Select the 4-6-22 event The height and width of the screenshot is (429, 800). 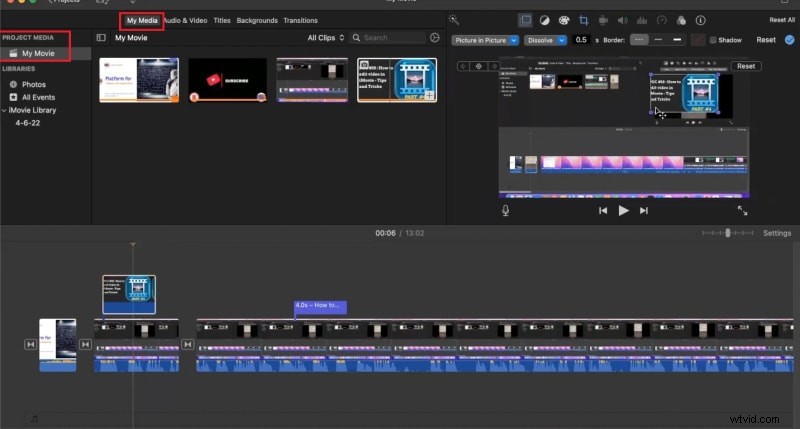pos(28,123)
